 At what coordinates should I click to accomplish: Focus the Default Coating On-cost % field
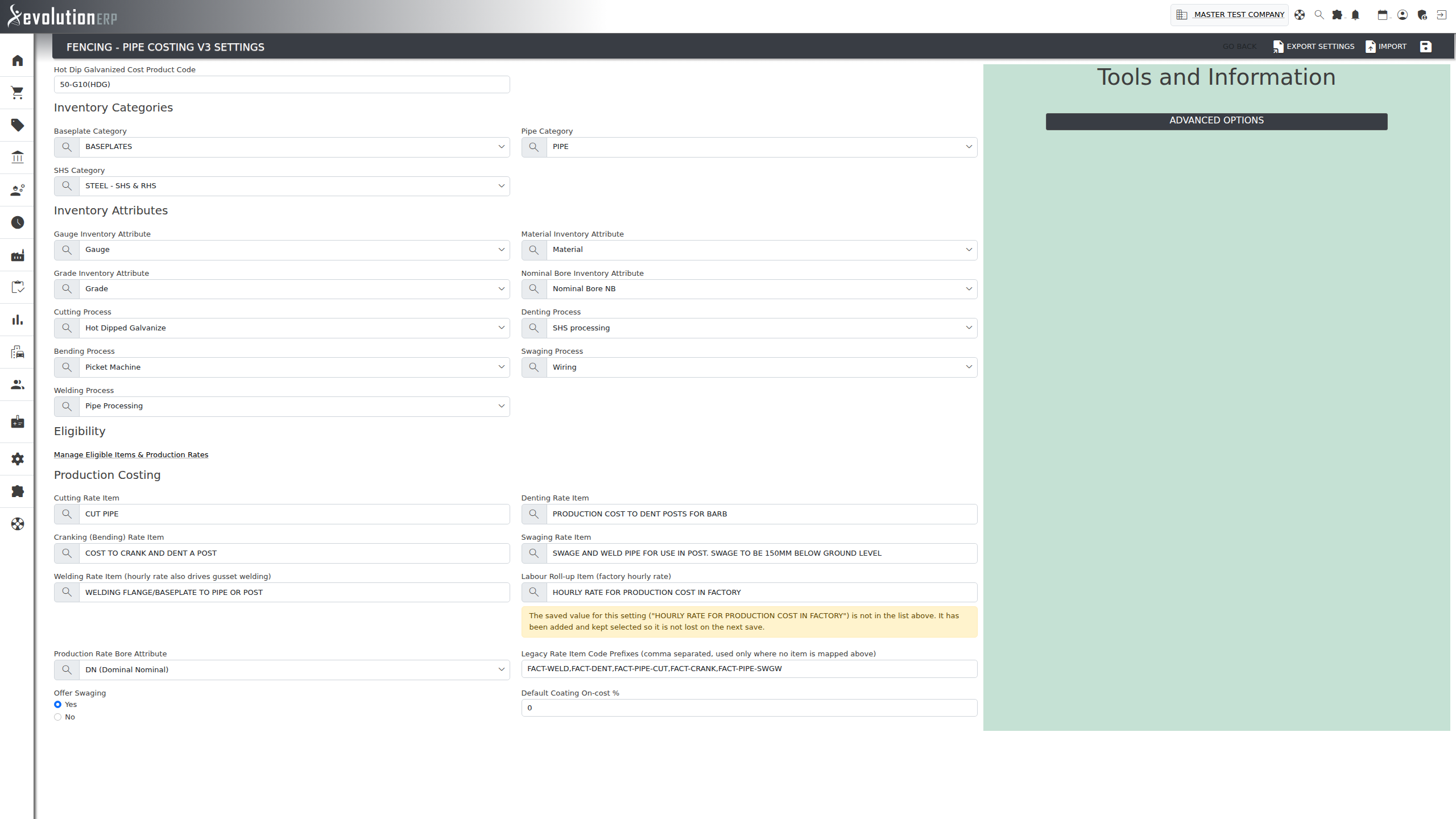pyautogui.click(x=749, y=708)
